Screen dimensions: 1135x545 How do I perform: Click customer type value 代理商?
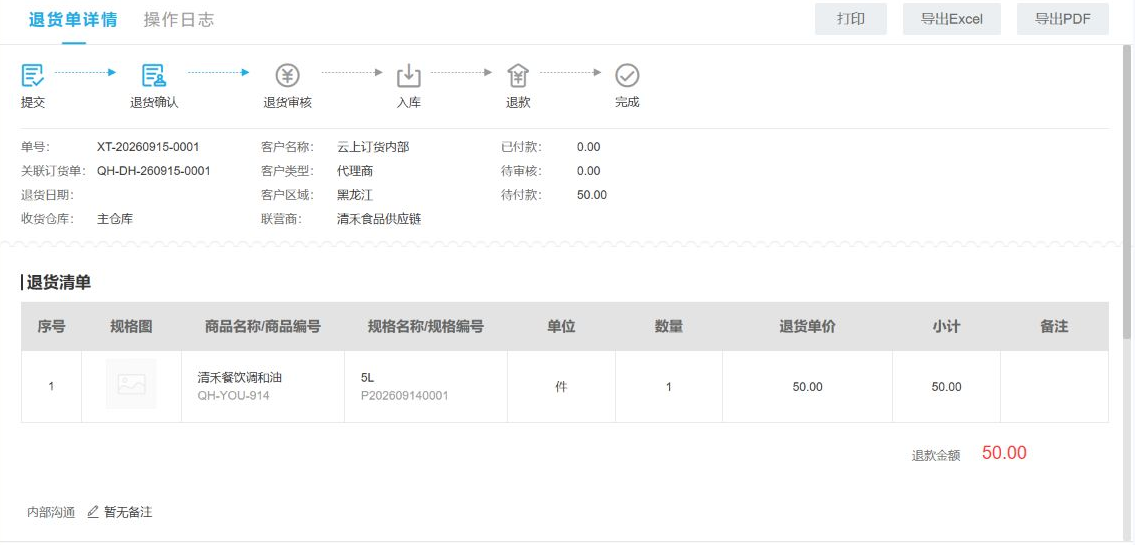355,171
